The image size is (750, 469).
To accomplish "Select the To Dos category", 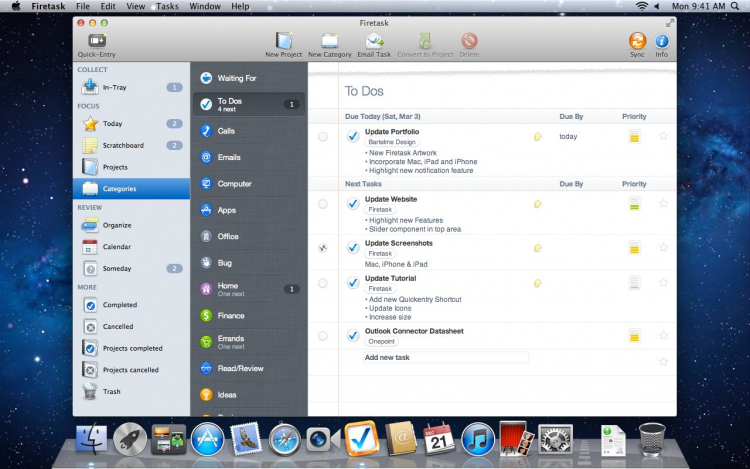I will (x=249, y=104).
